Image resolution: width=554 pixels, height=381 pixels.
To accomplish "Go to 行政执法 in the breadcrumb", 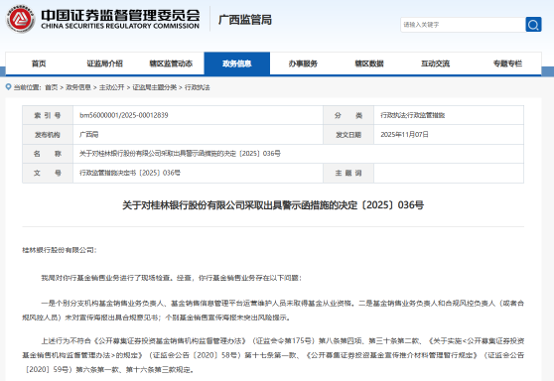I will tap(197, 87).
